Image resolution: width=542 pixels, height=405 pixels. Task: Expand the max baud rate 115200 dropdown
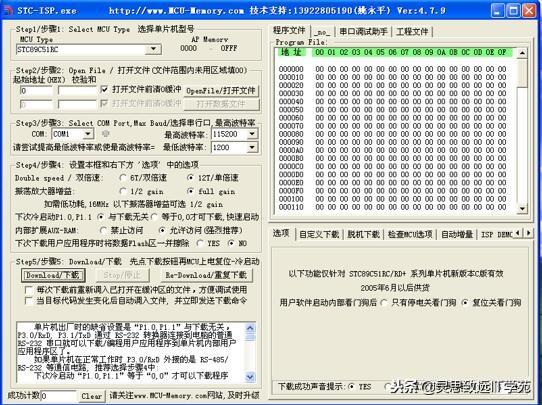pos(252,134)
